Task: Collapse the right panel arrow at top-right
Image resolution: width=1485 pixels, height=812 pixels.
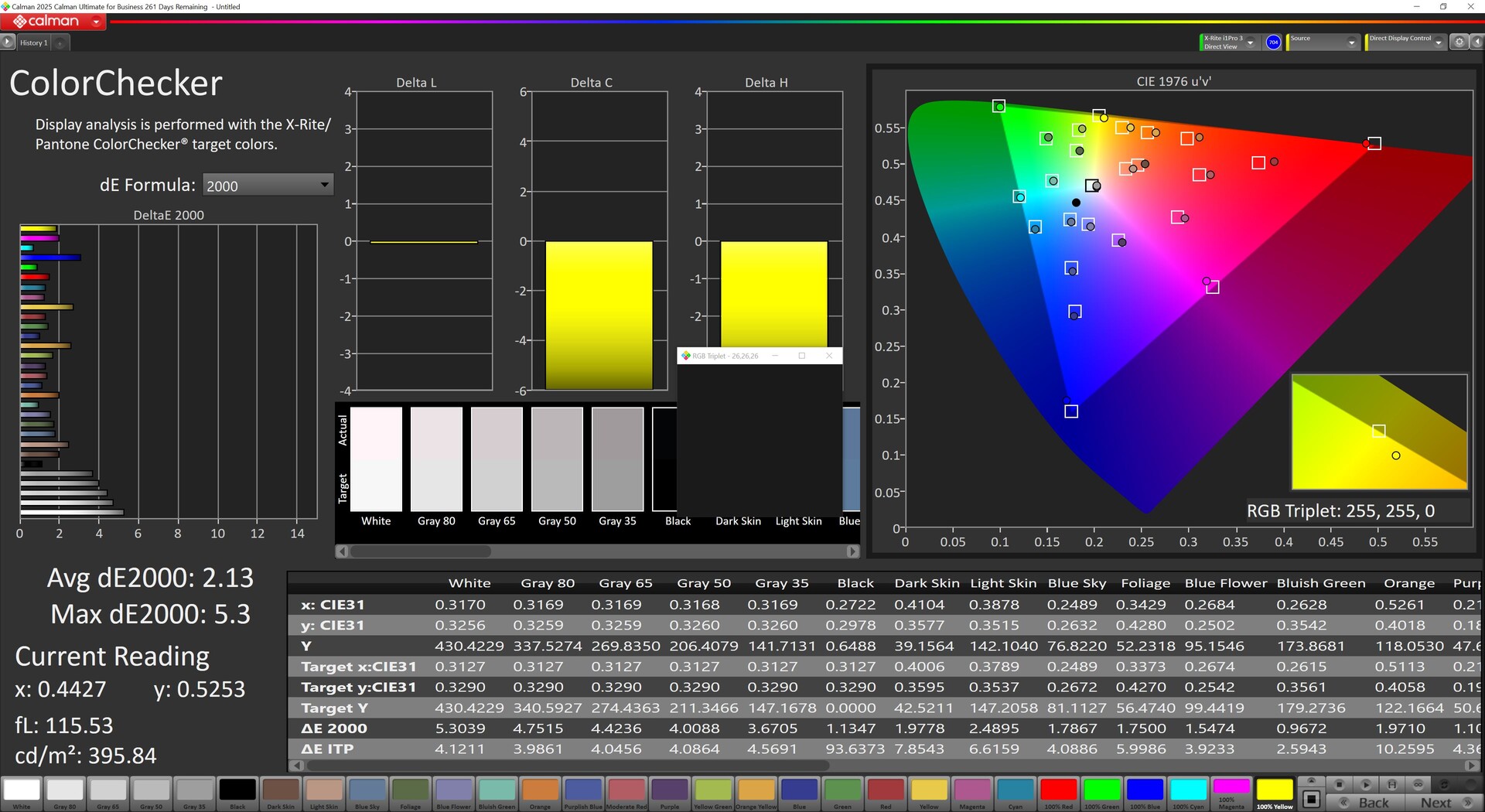Action: [1476, 43]
